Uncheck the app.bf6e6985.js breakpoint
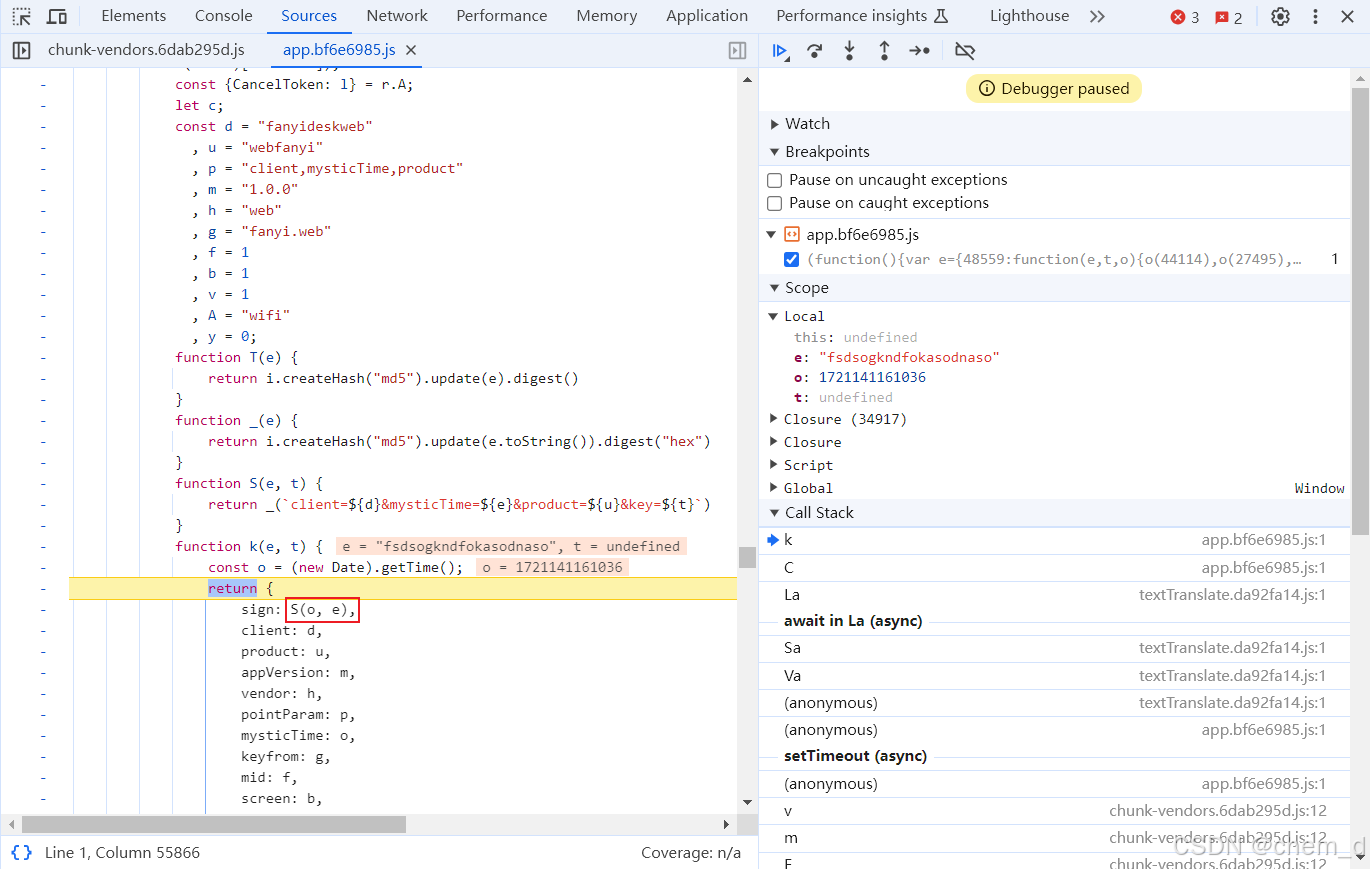The image size is (1370, 869). tap(792, 260)
